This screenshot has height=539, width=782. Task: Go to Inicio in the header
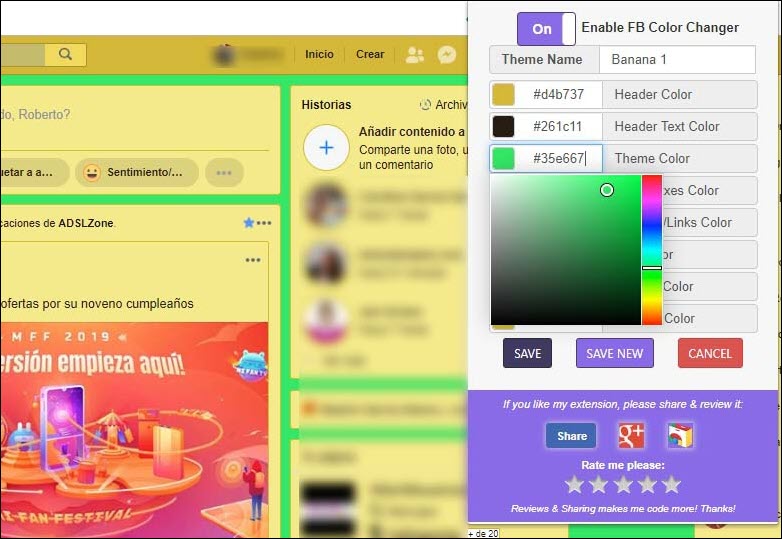tap(319, 54)
